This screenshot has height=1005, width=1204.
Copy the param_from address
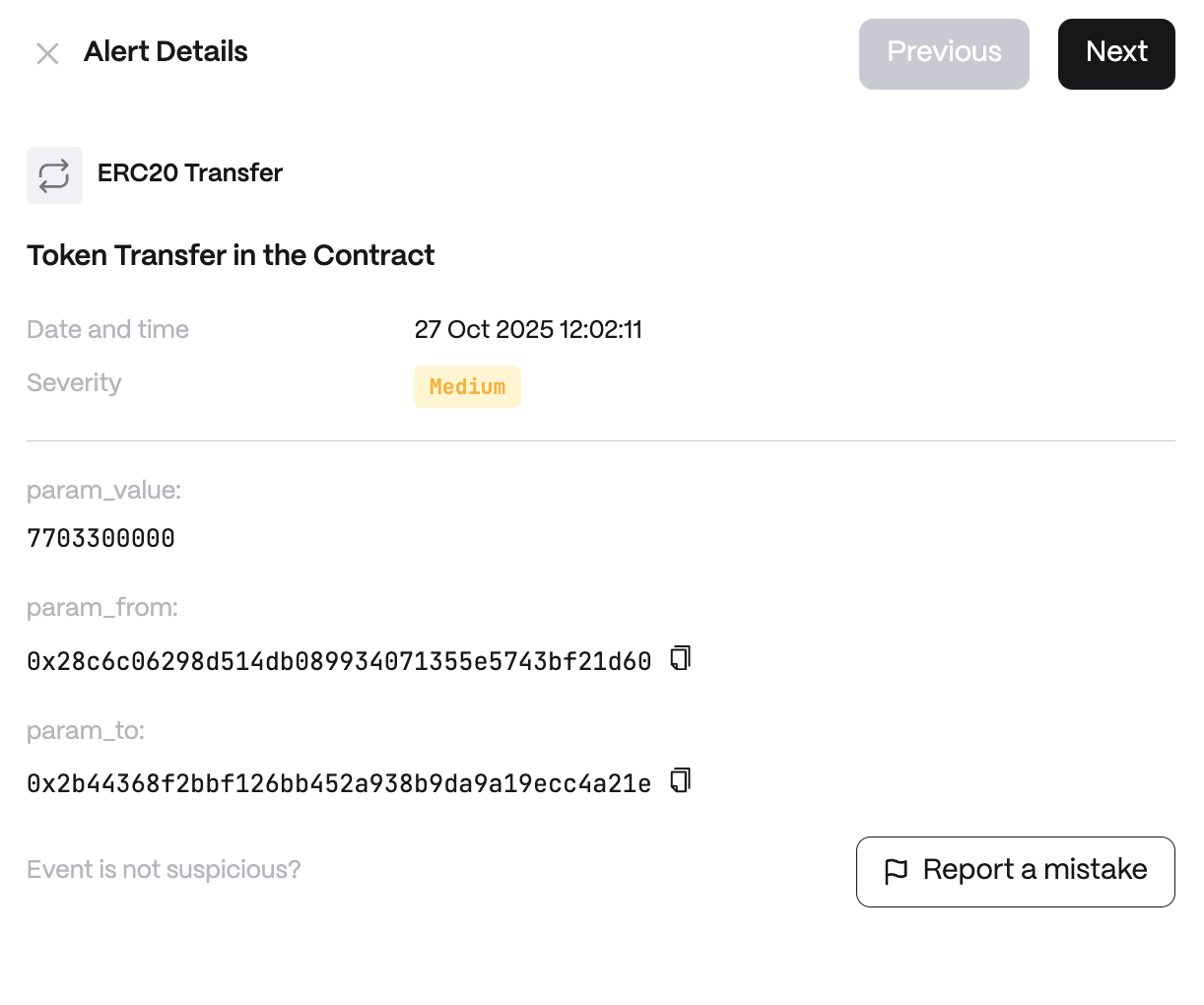[x=681, y=658]
